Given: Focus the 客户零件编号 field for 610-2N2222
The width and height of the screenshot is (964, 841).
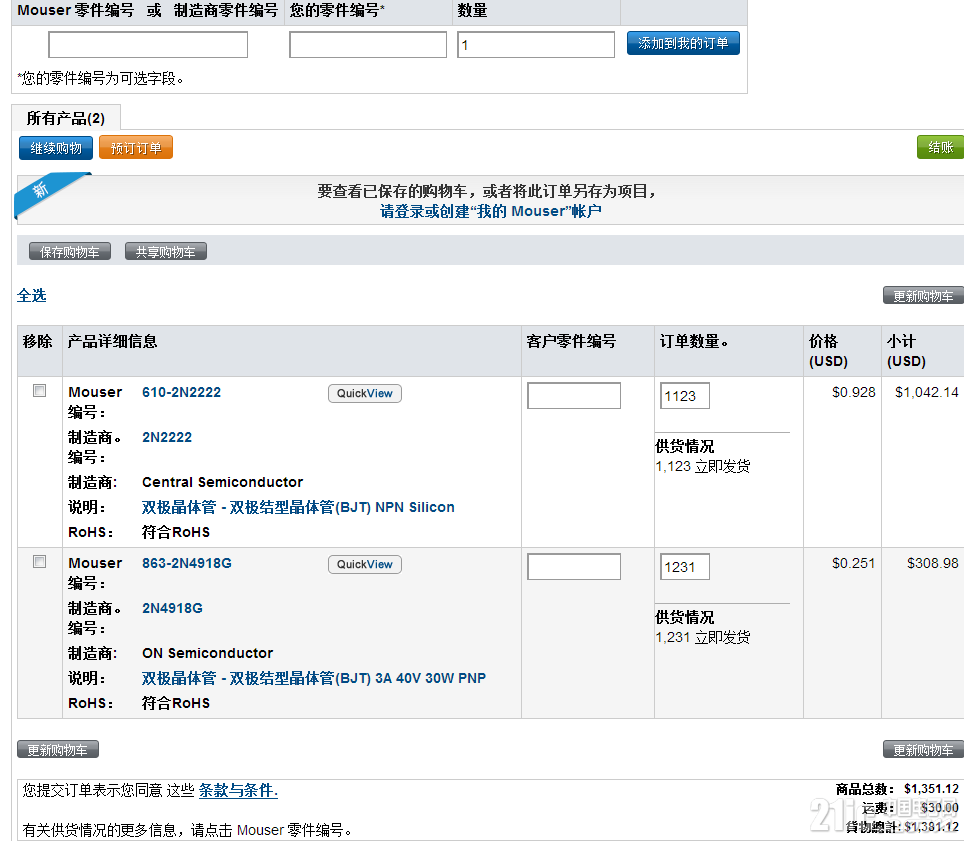Looking at the screenshot, I should [574, 396].
